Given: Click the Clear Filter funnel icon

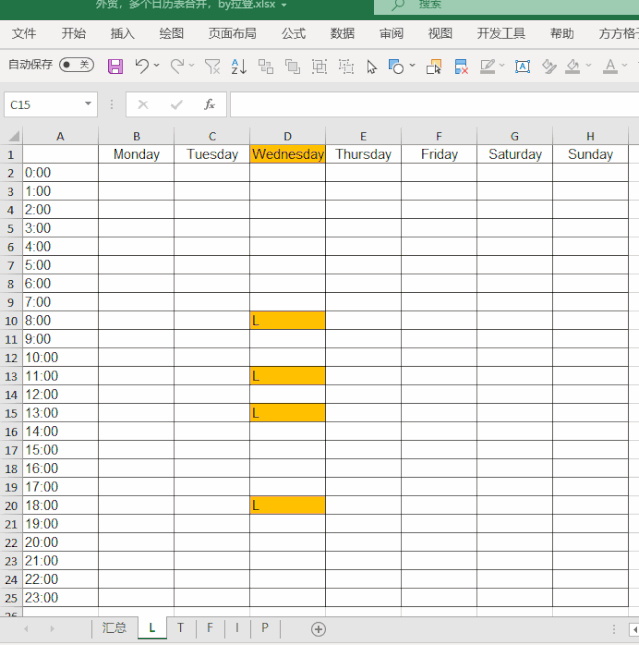Looking at the screenshot, I should pyautogui.click(x=212, y=66).
